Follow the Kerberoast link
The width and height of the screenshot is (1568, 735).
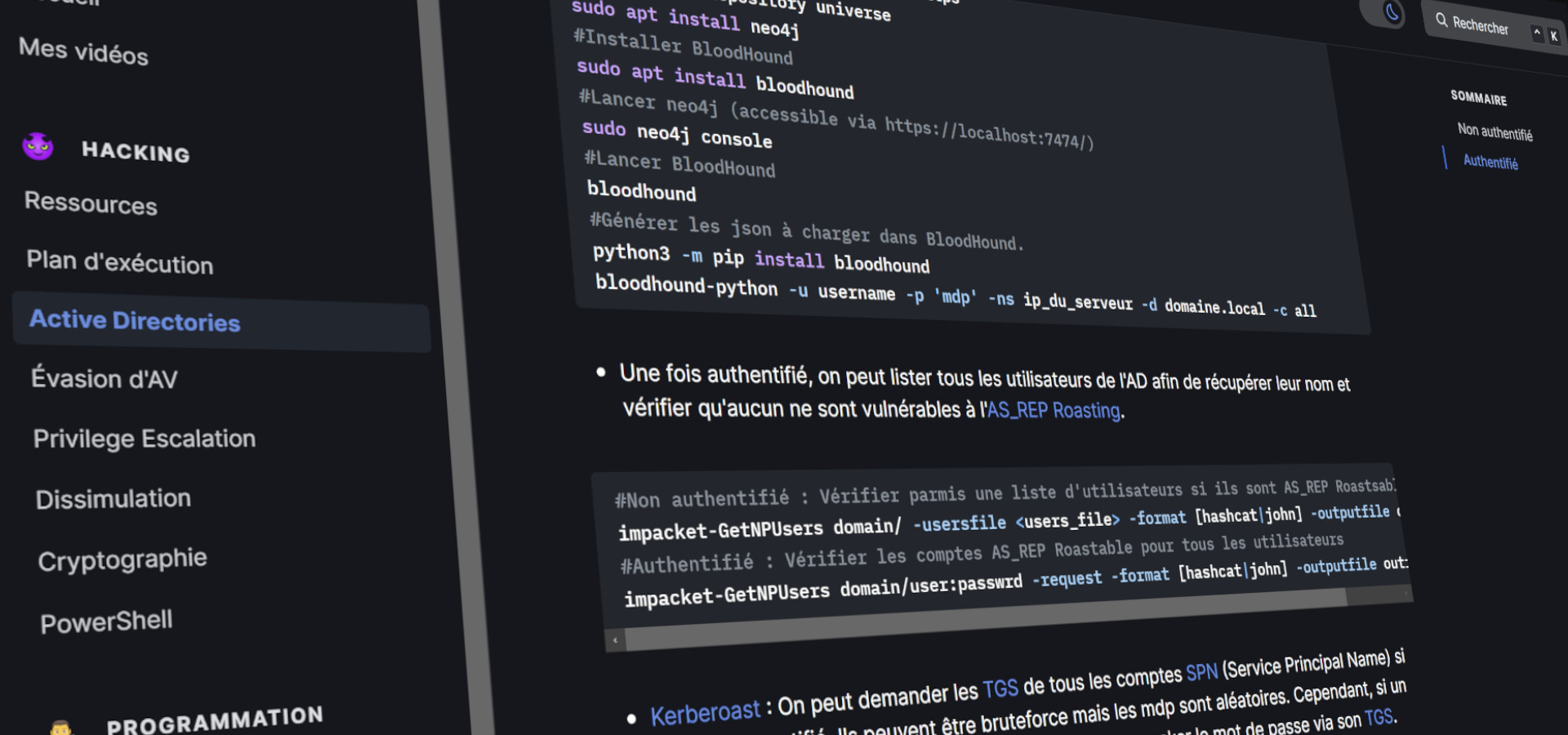pyautogui.click(x=706, y=713)
